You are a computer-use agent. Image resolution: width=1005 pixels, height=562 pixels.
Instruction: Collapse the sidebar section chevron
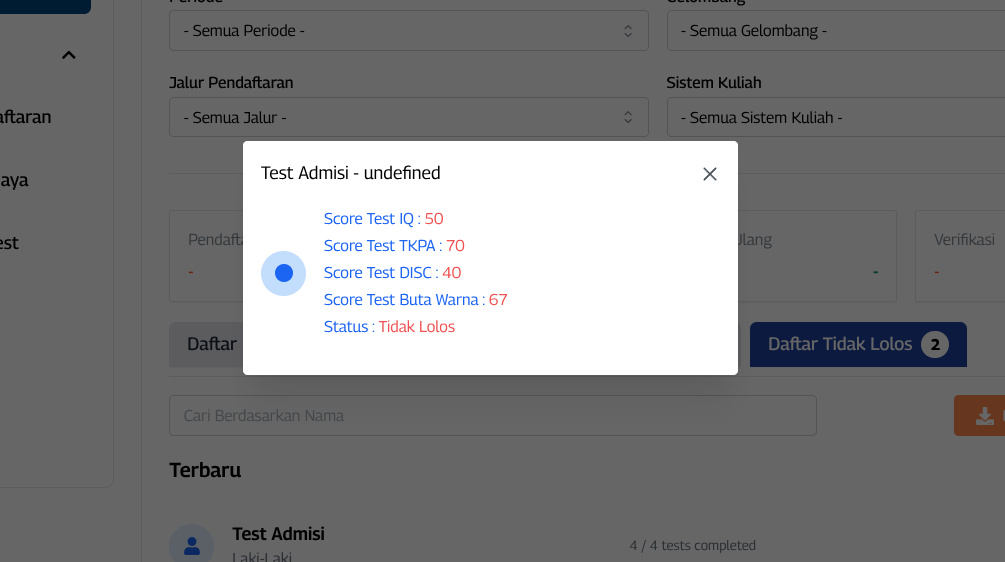tap(68, 56)
